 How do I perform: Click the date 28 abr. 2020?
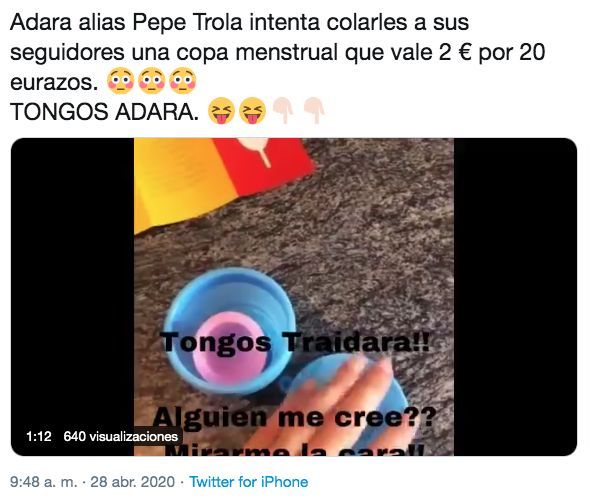132,482
